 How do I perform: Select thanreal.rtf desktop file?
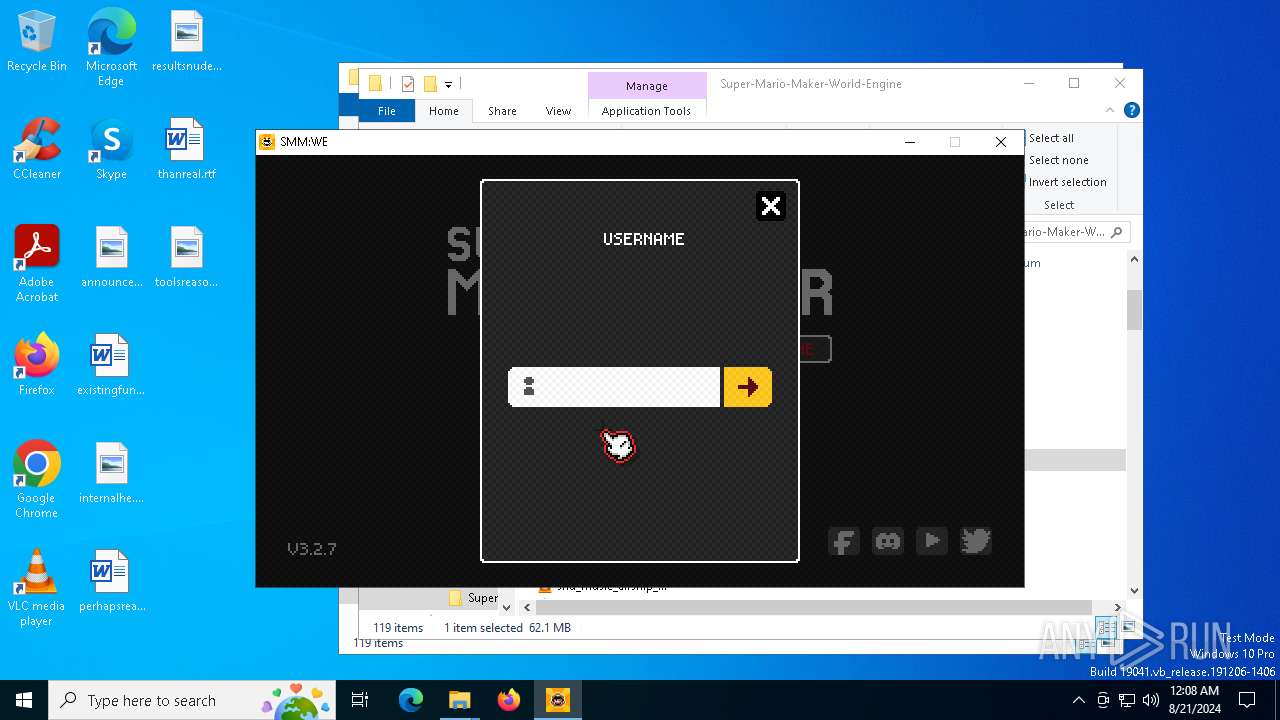[x=186, y=149]
